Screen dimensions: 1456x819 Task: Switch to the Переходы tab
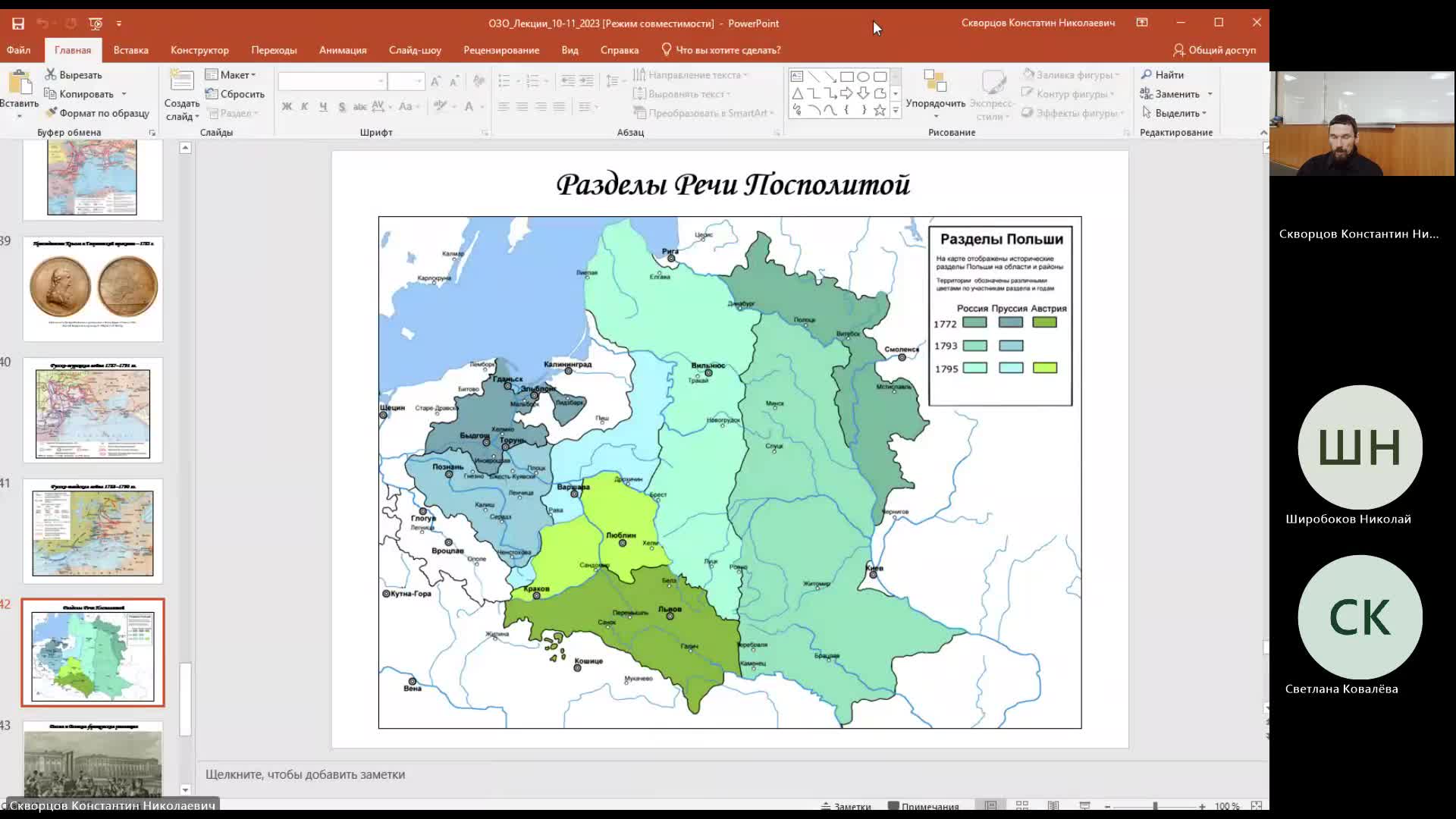274,50
